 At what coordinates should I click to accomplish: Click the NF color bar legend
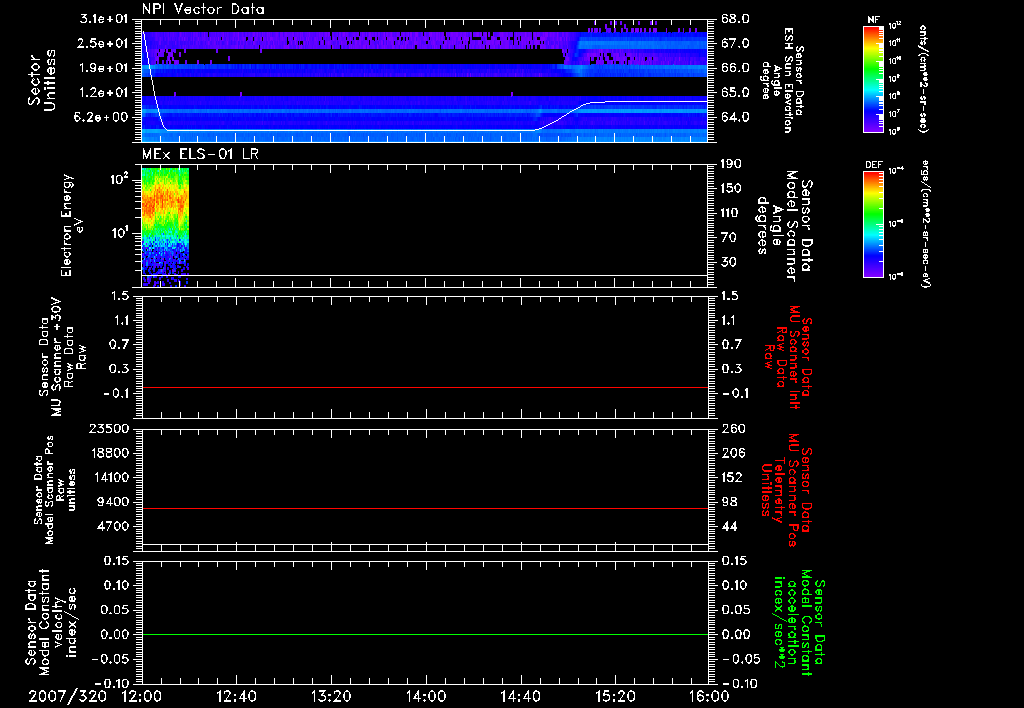tap(873, 78)
